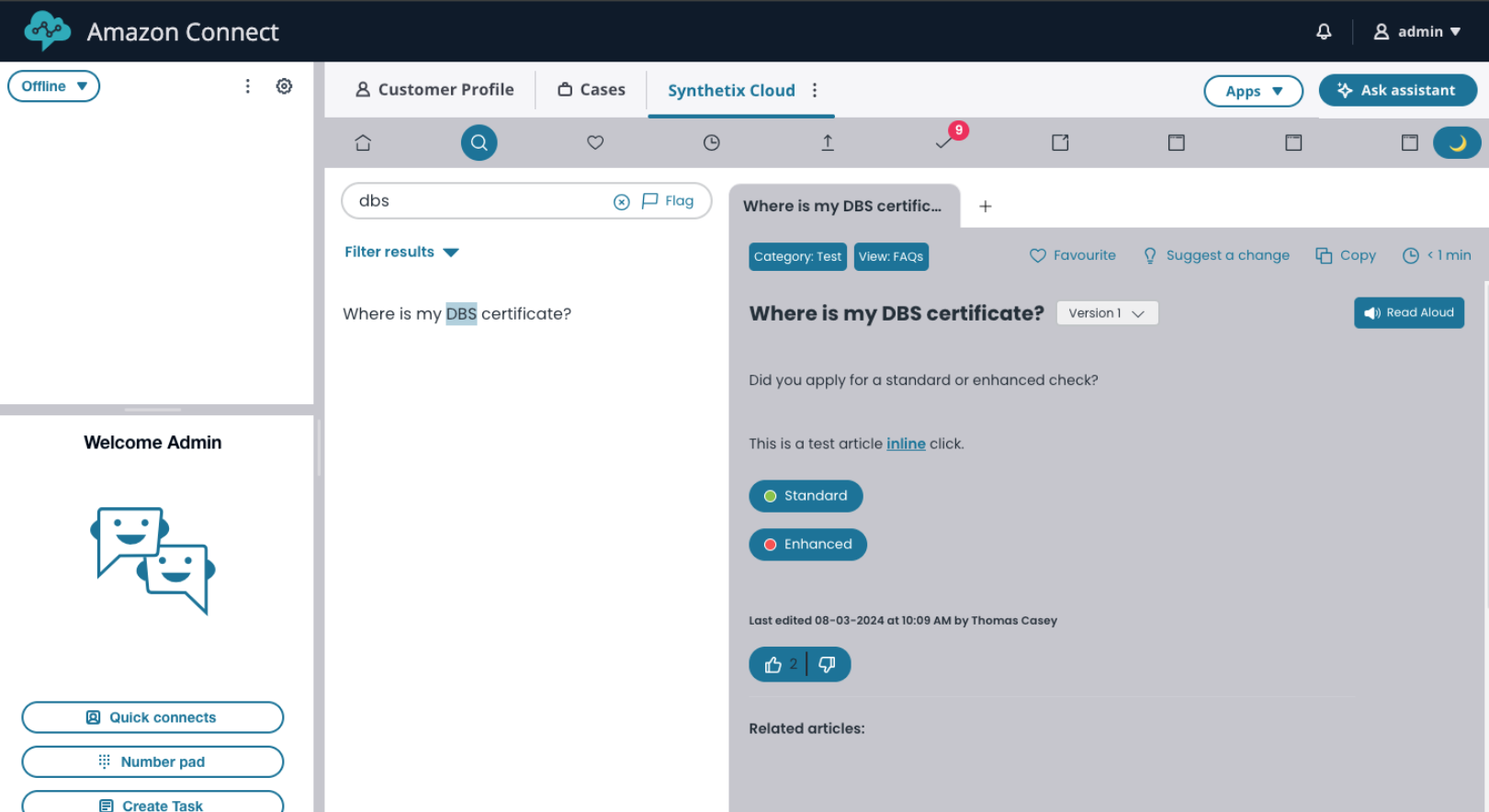Open Synthetix Cloud tab options menu
This screenshot has width=1489, height=812.
815,90
